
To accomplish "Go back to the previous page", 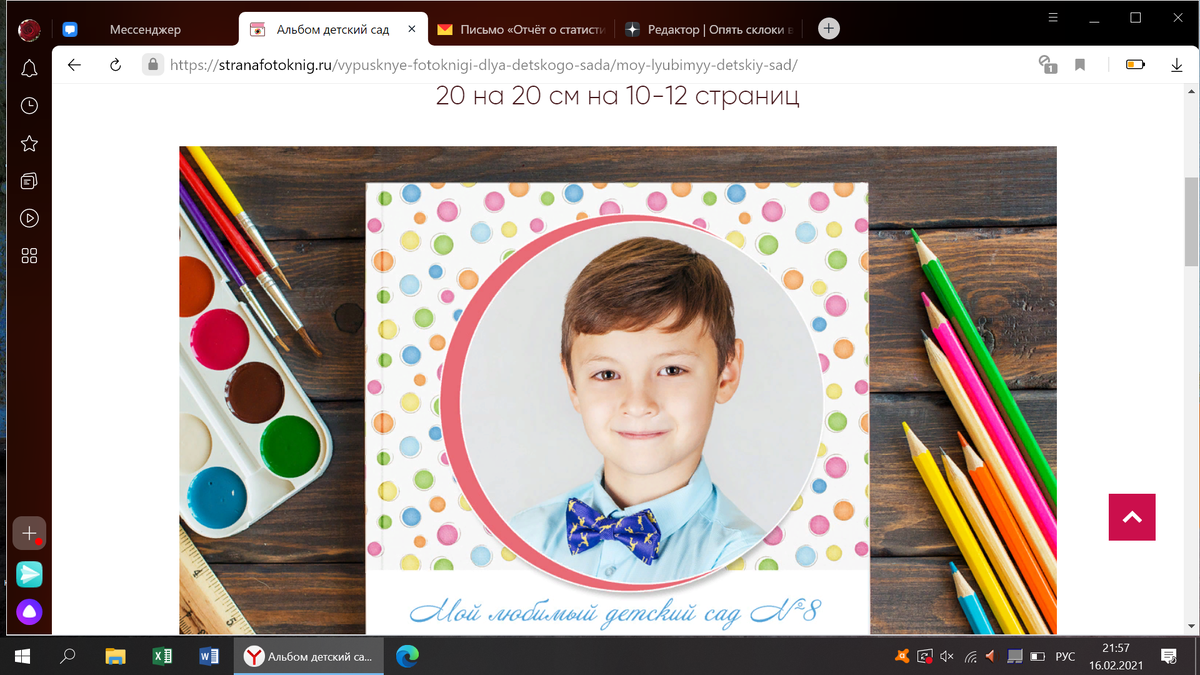I will click(x=74, y=65).
